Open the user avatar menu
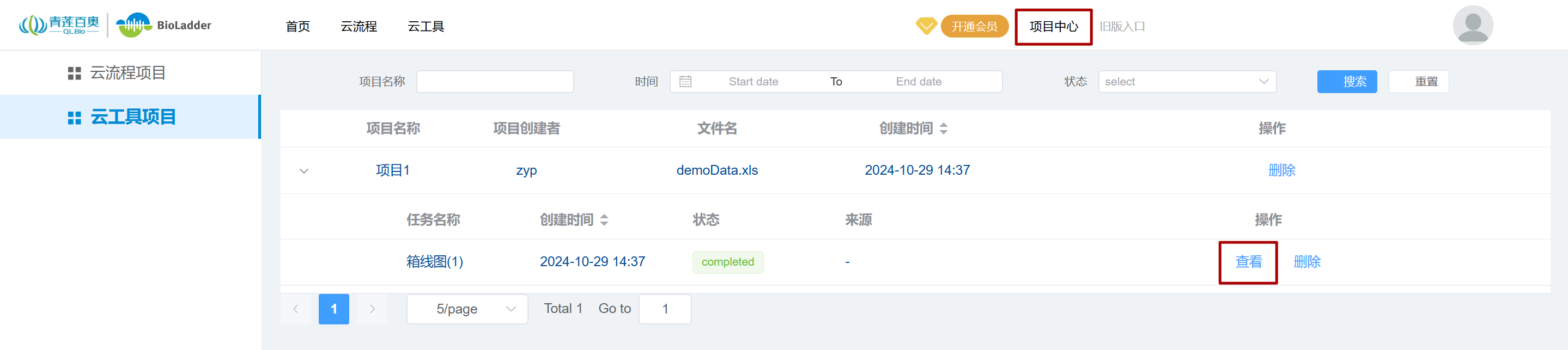Image resolution: width=1568 pixels, height=350 pixels. [x=1473, y=25]
